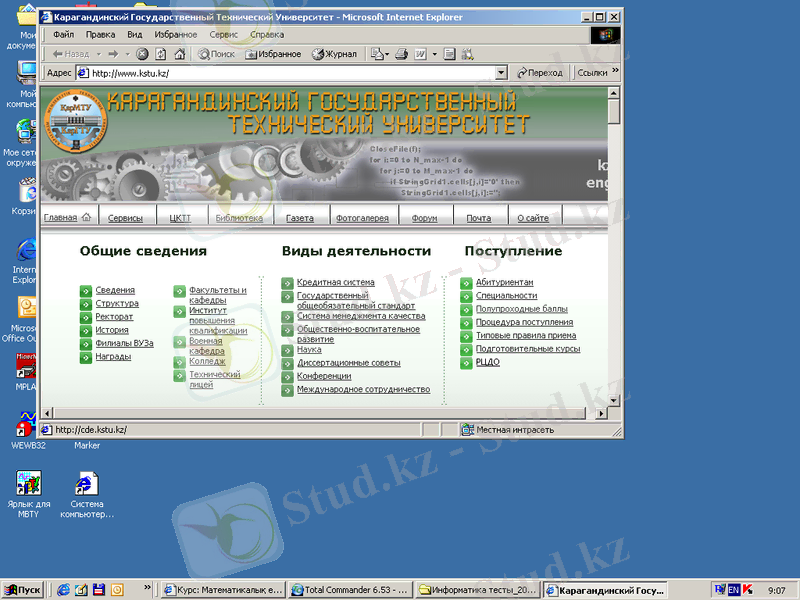Image resolution: width=800 pixels, height=600 pixels.
Task: Open the Сервис menu
Action: tap(223, 34)
